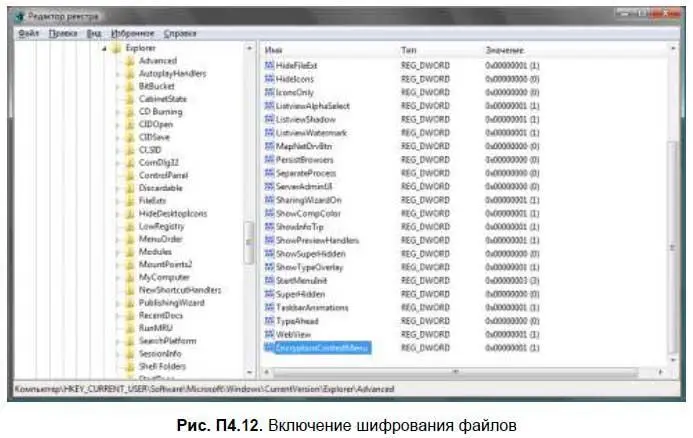Select the LowRegistry folder
Screen dimensions: 693x438
[x=161, y=227]
